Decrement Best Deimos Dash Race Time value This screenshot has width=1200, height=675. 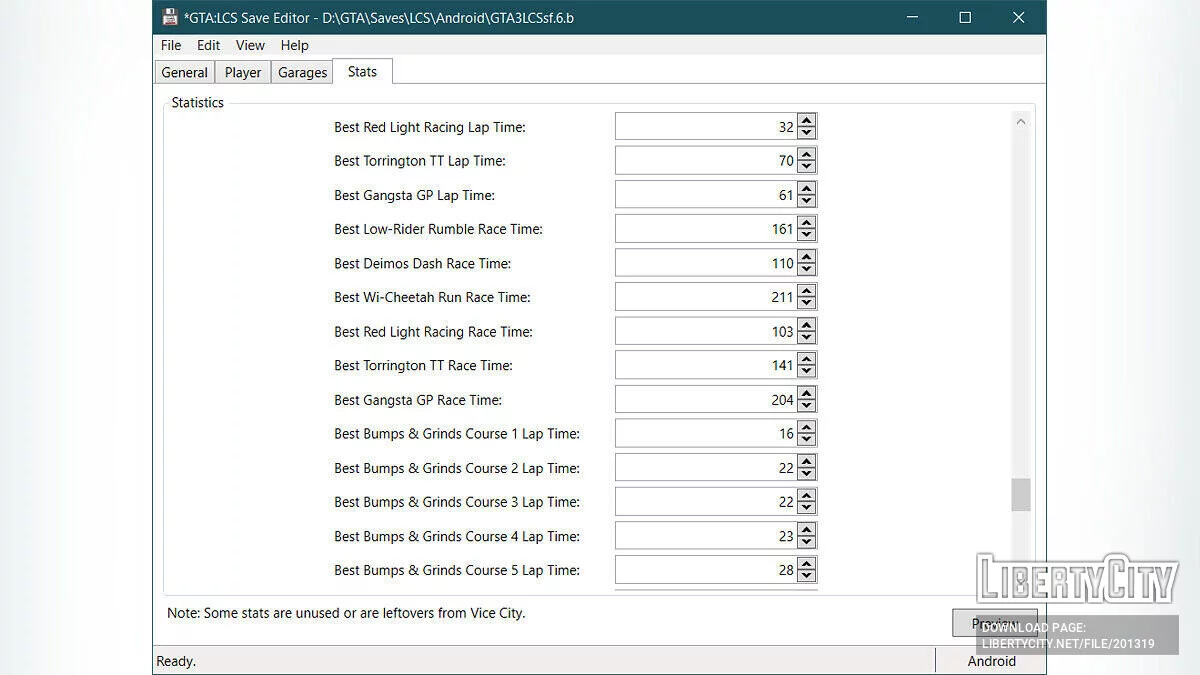tap(806, 267)
